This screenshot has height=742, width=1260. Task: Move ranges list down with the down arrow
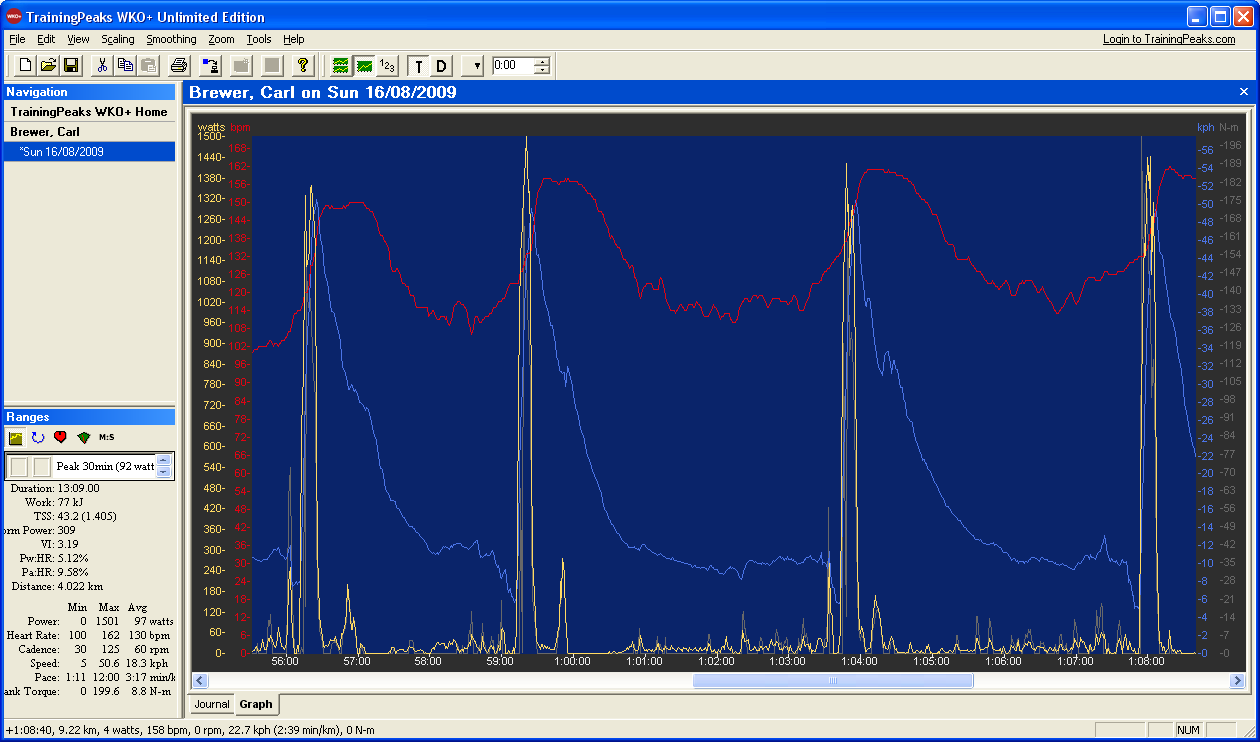pyautogui.click(x=165, y=472)
